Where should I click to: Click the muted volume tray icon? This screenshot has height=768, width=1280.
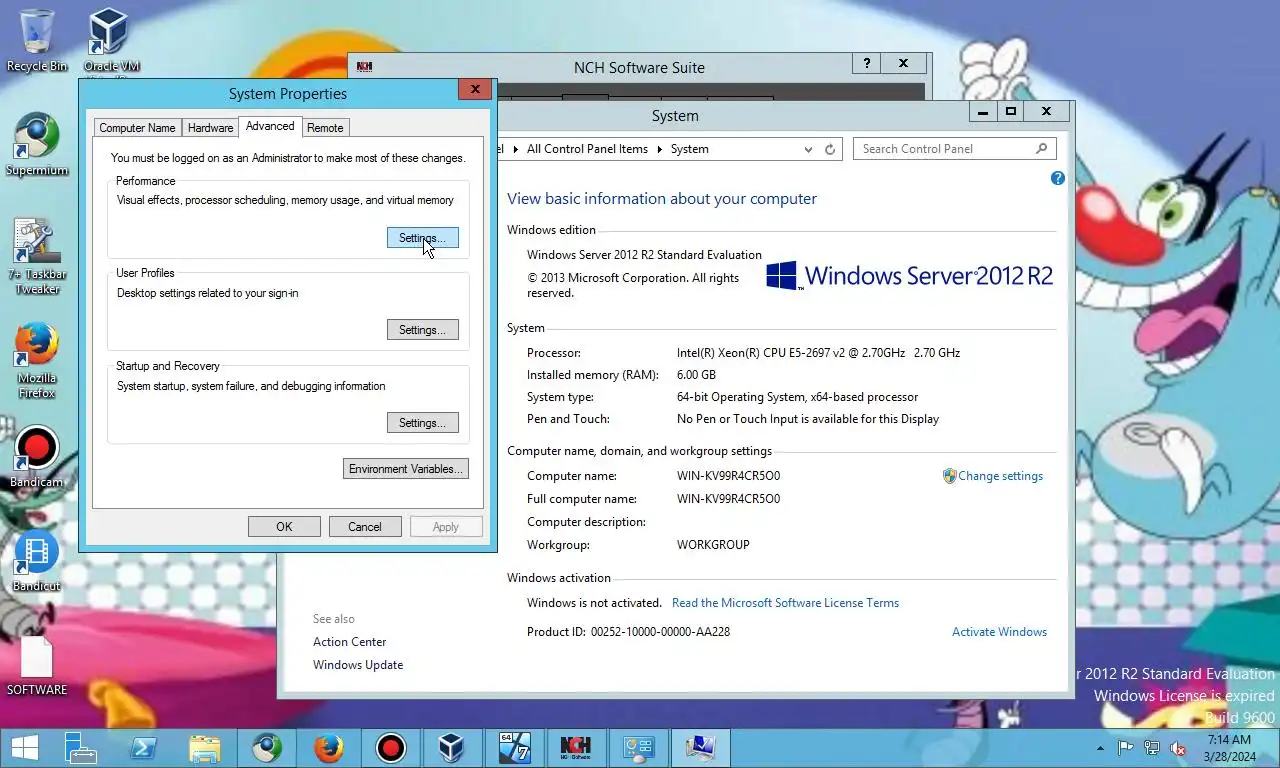1178,748
